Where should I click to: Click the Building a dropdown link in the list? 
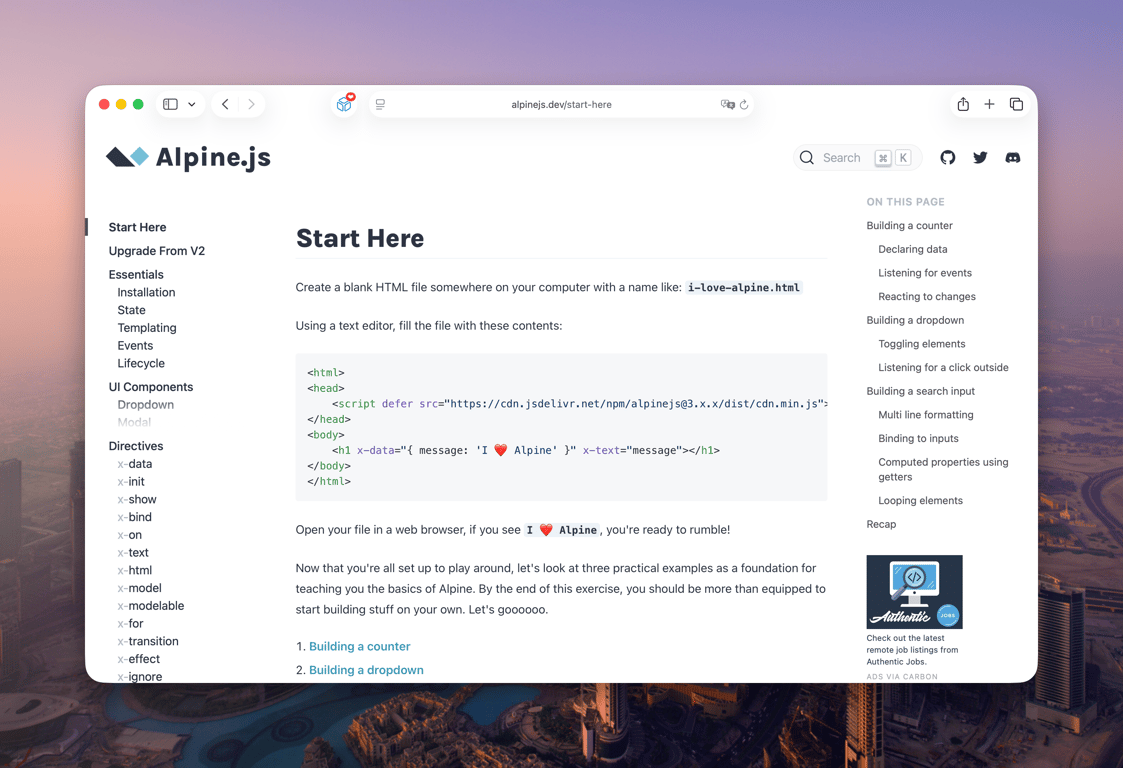[x=366, y=670]
